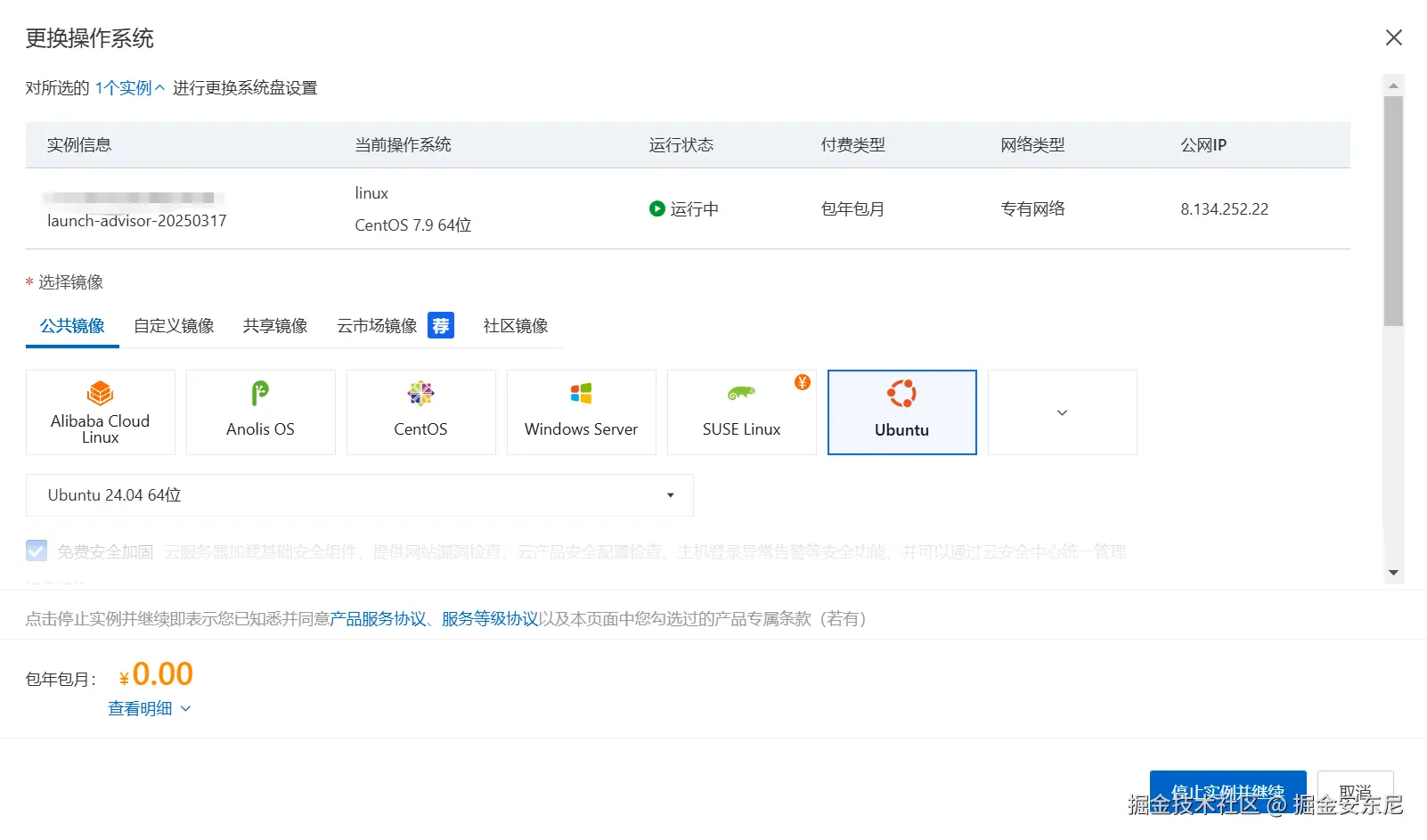The width and height of the screenshot is (1427, 840).
Task: Open the 产品服务协议 link
Action: coord(378,619)
